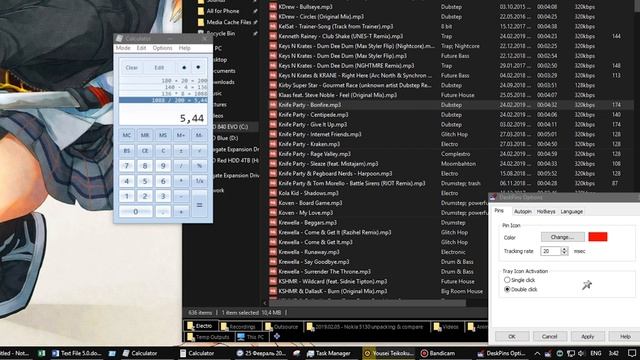Viewport: 640px width, 360px height.
Task: Click the BS backspace key in Calculator
Action: click(x=127, y=151)
